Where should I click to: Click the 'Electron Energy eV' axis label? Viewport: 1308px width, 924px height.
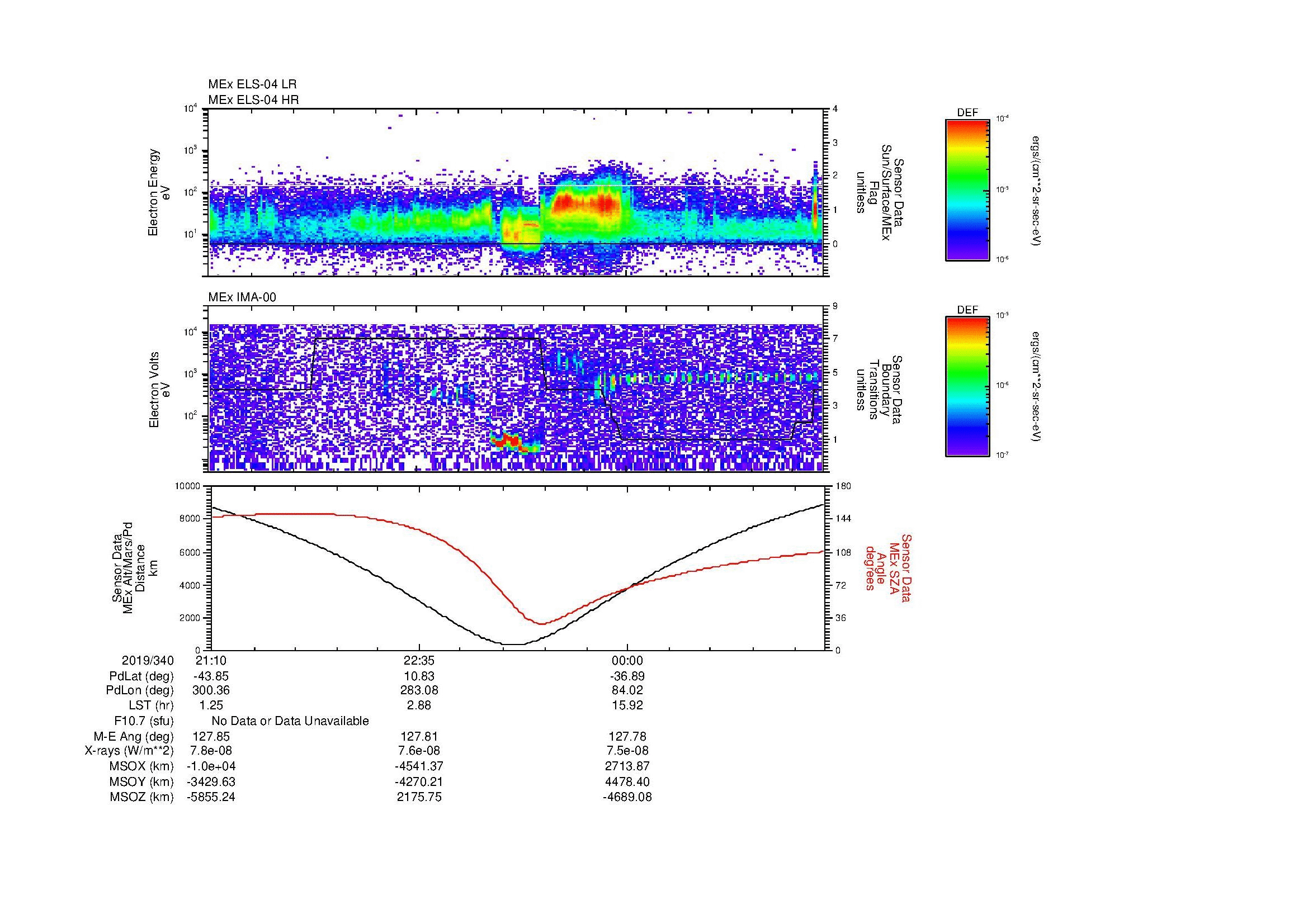click(x=159, y=192)
